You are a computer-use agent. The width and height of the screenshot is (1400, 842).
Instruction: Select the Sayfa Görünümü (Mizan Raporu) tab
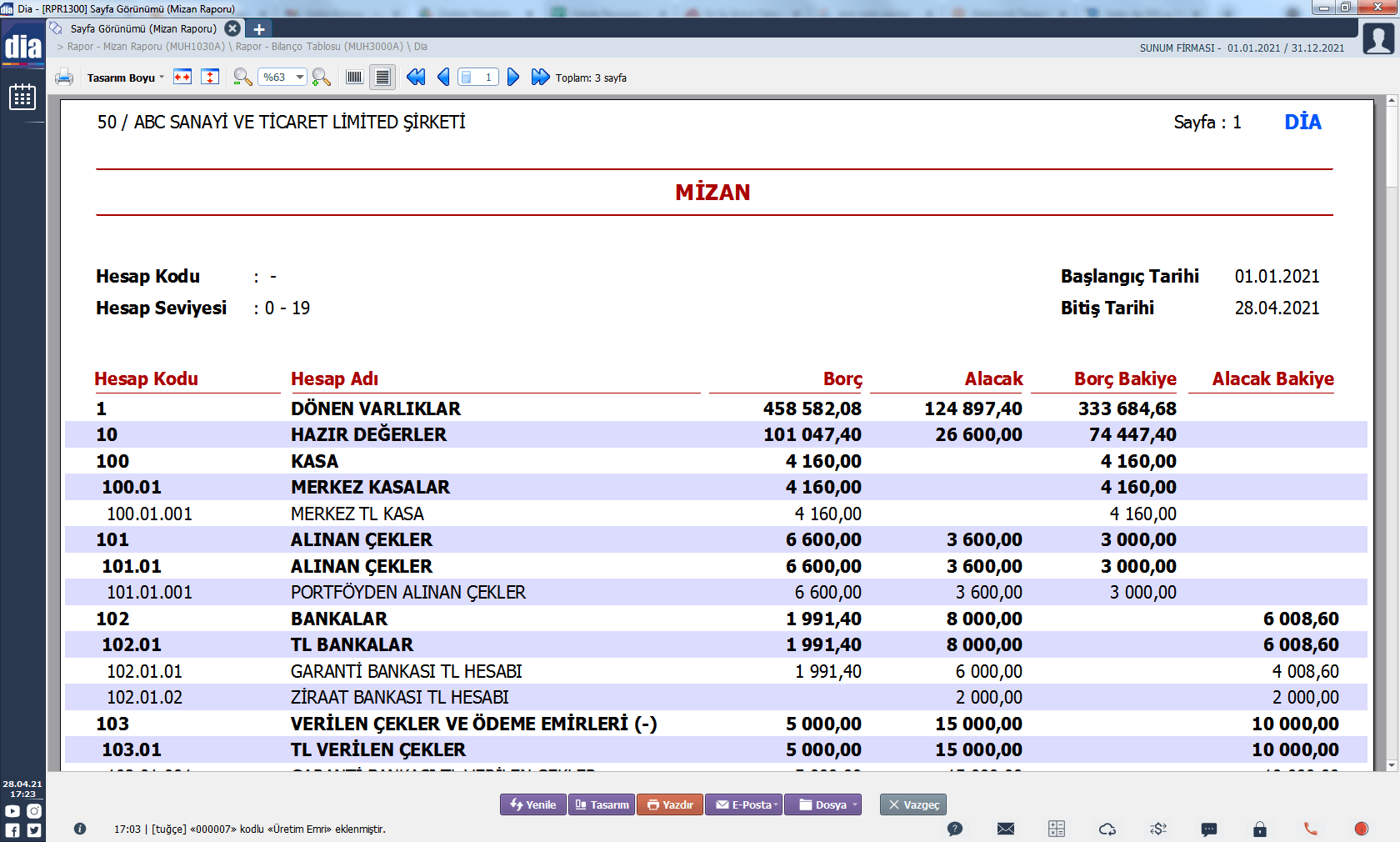click(143, 28)
